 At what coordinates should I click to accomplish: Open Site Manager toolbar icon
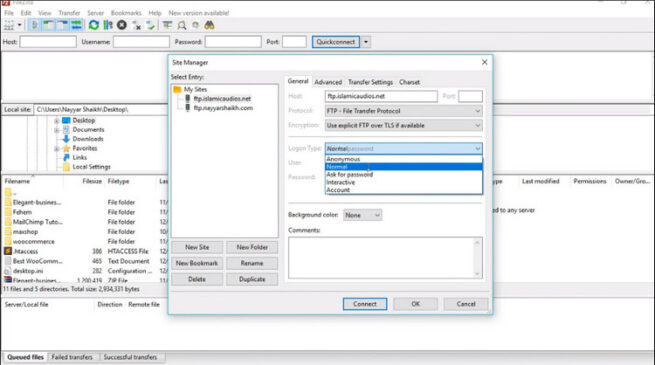[x=9, y=25]
